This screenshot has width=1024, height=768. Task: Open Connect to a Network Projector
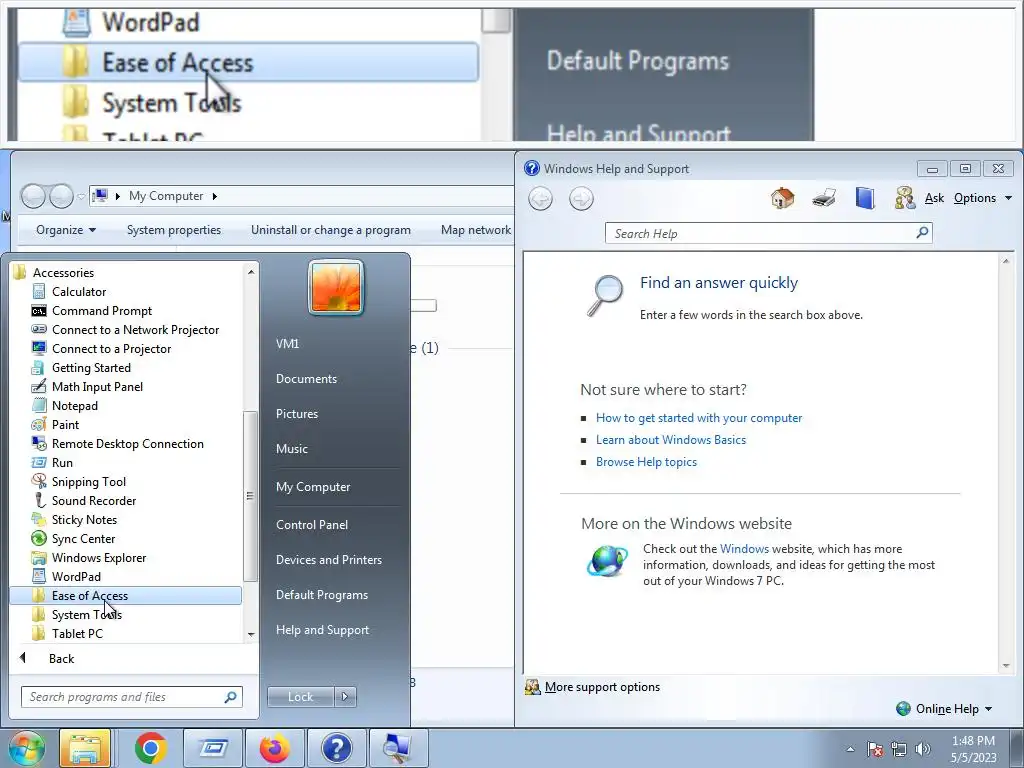(x=135, y=330)
